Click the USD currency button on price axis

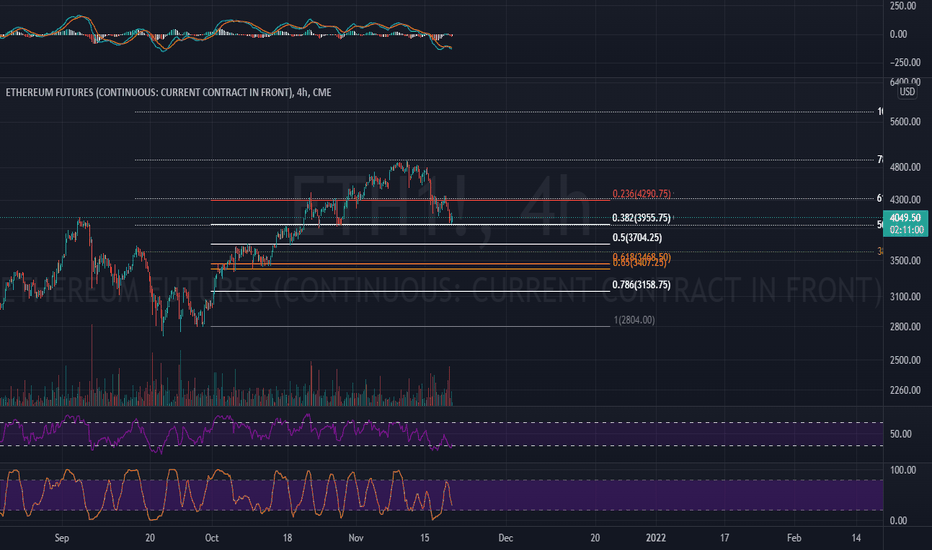coord(907,92)
